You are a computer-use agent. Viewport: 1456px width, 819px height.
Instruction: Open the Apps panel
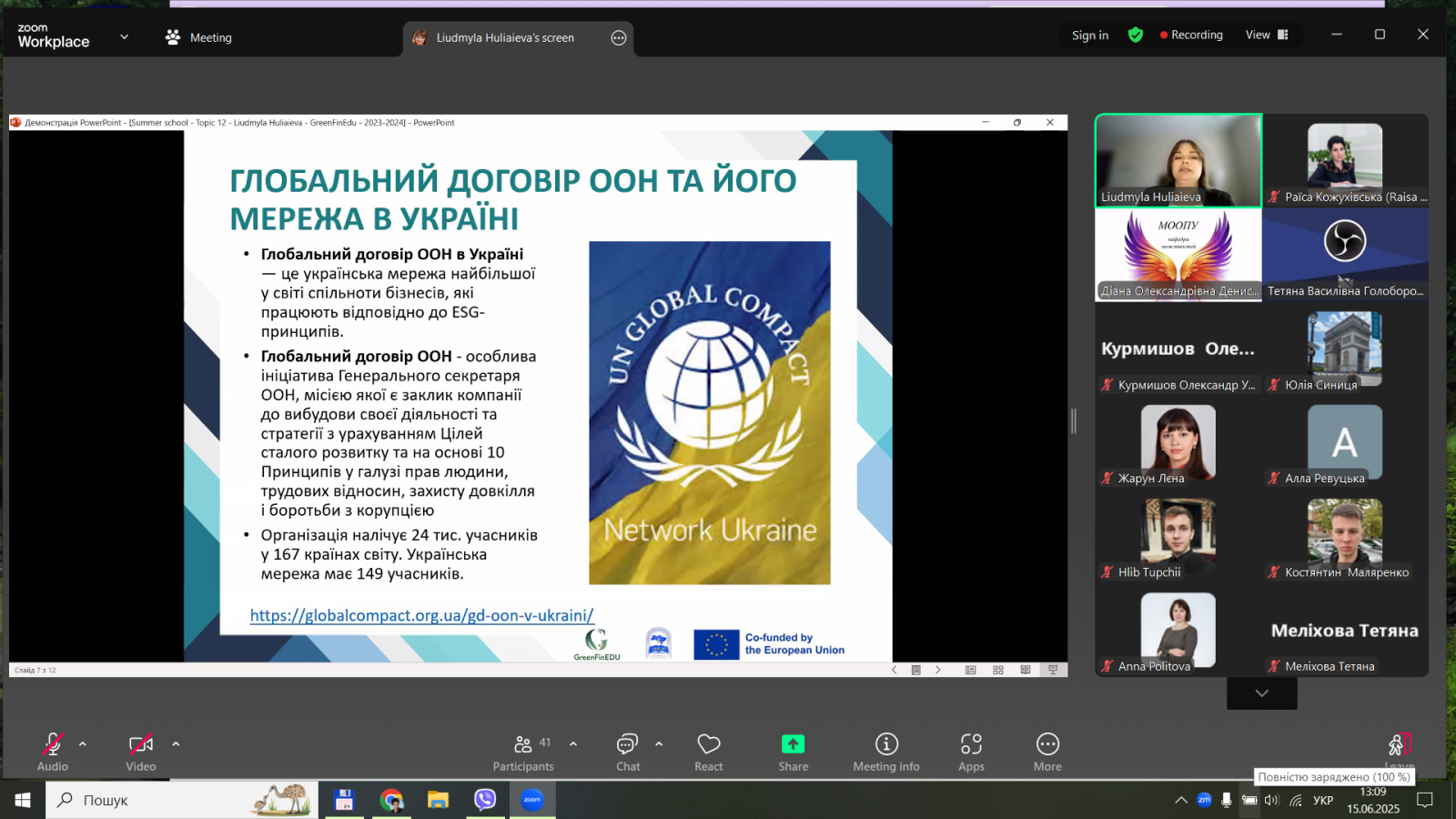click(x=971, y=753)
